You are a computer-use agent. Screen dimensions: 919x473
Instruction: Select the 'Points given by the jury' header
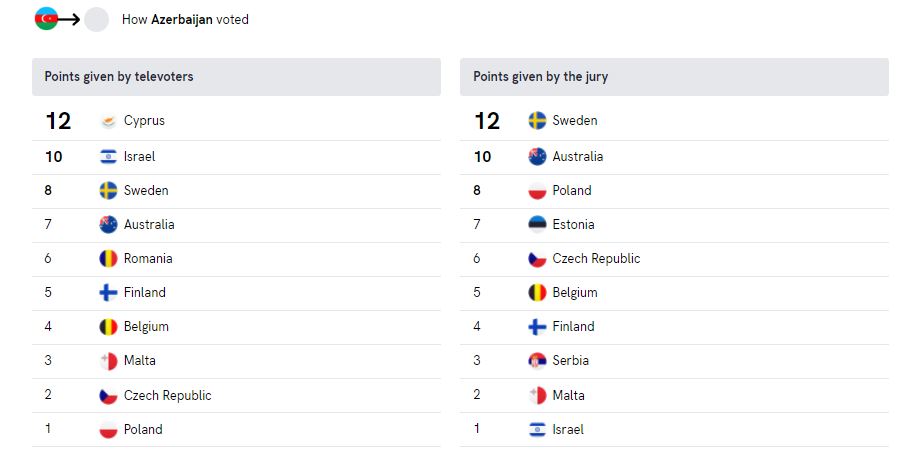pos(674,77)
